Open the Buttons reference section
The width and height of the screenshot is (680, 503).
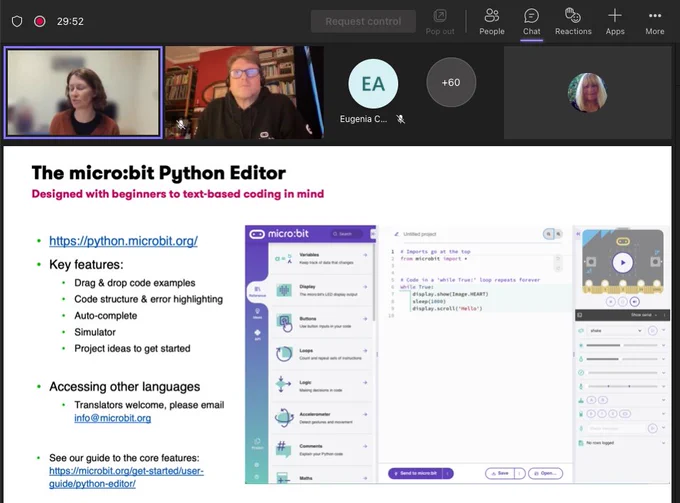(x=321, y=322)
